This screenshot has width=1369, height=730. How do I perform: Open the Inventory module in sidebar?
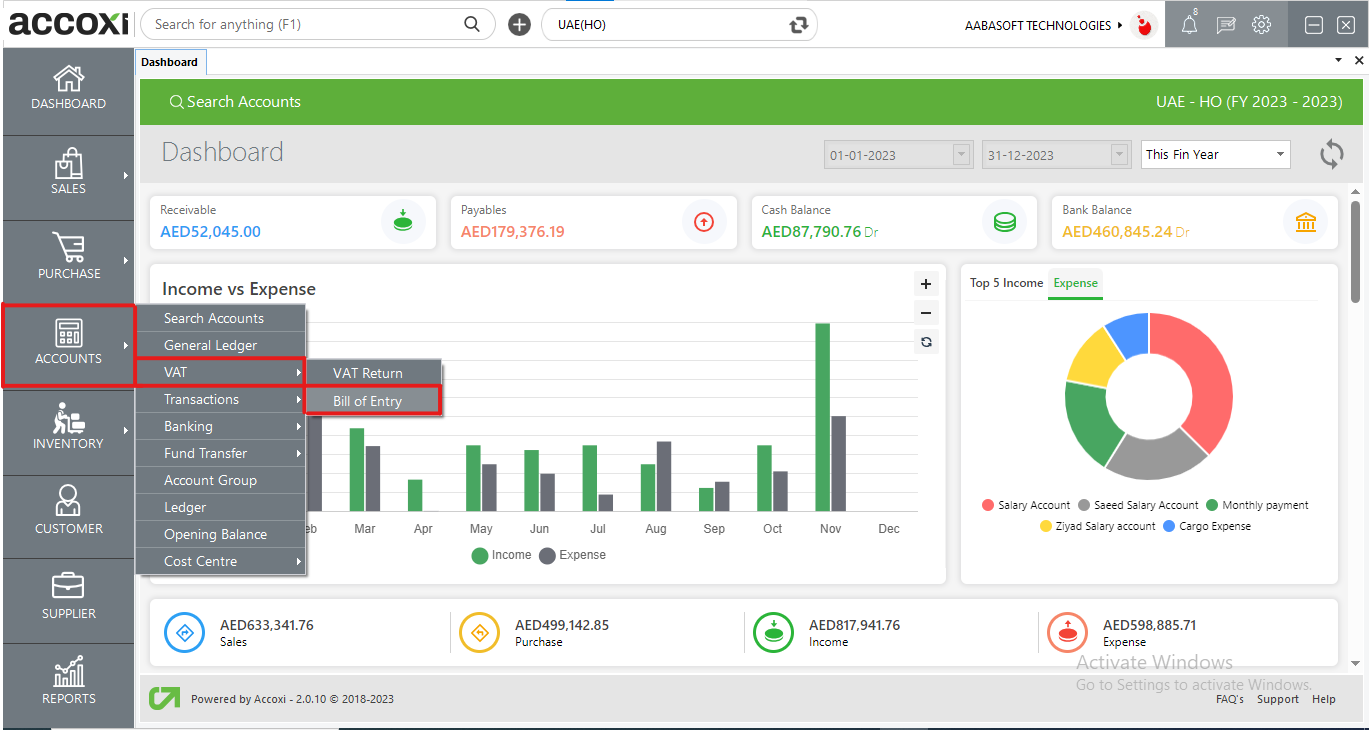point(68,427)
